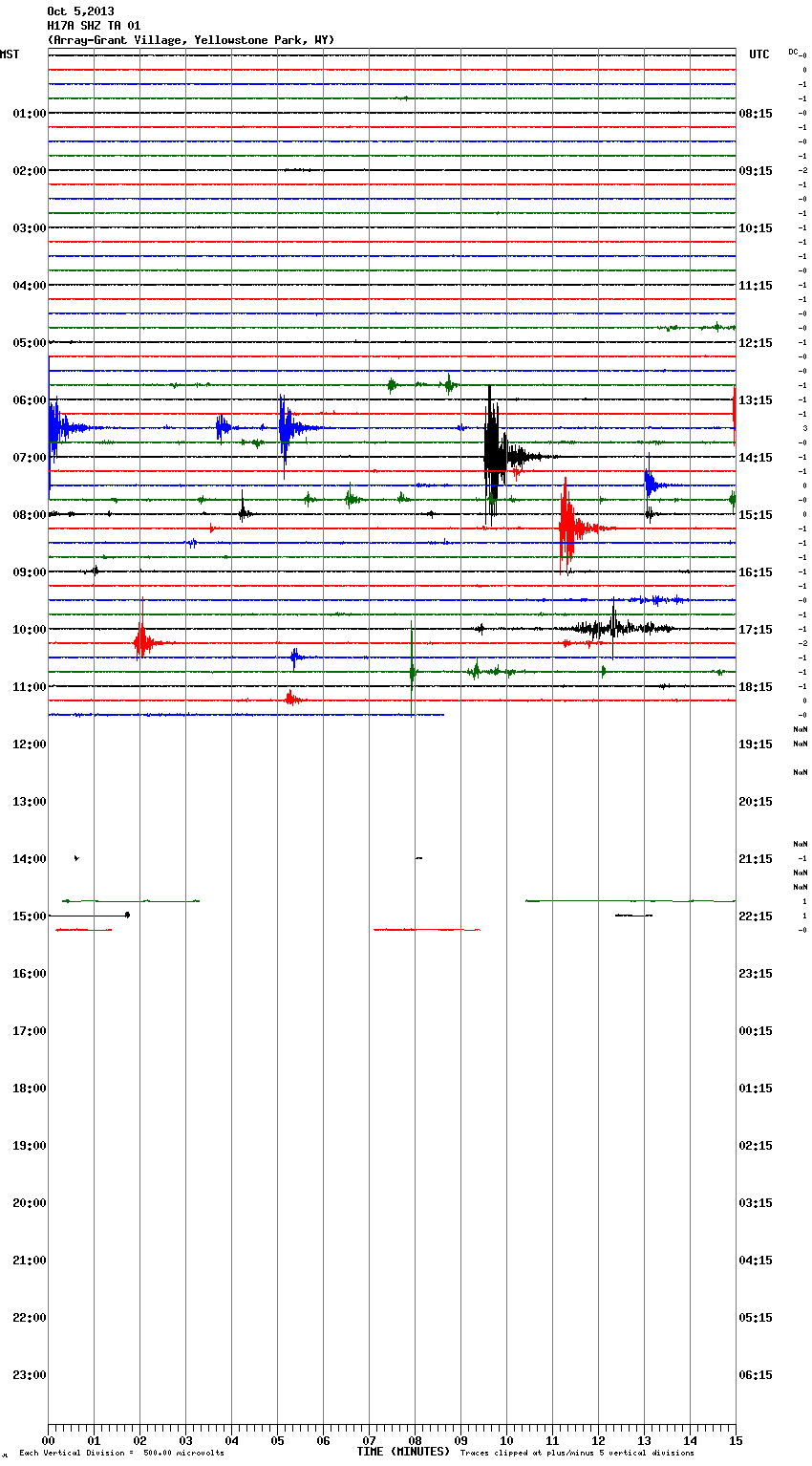Click the UTC label "09:15"
This screenshot has height=1466, width=812.
click(x=756, y=171)
